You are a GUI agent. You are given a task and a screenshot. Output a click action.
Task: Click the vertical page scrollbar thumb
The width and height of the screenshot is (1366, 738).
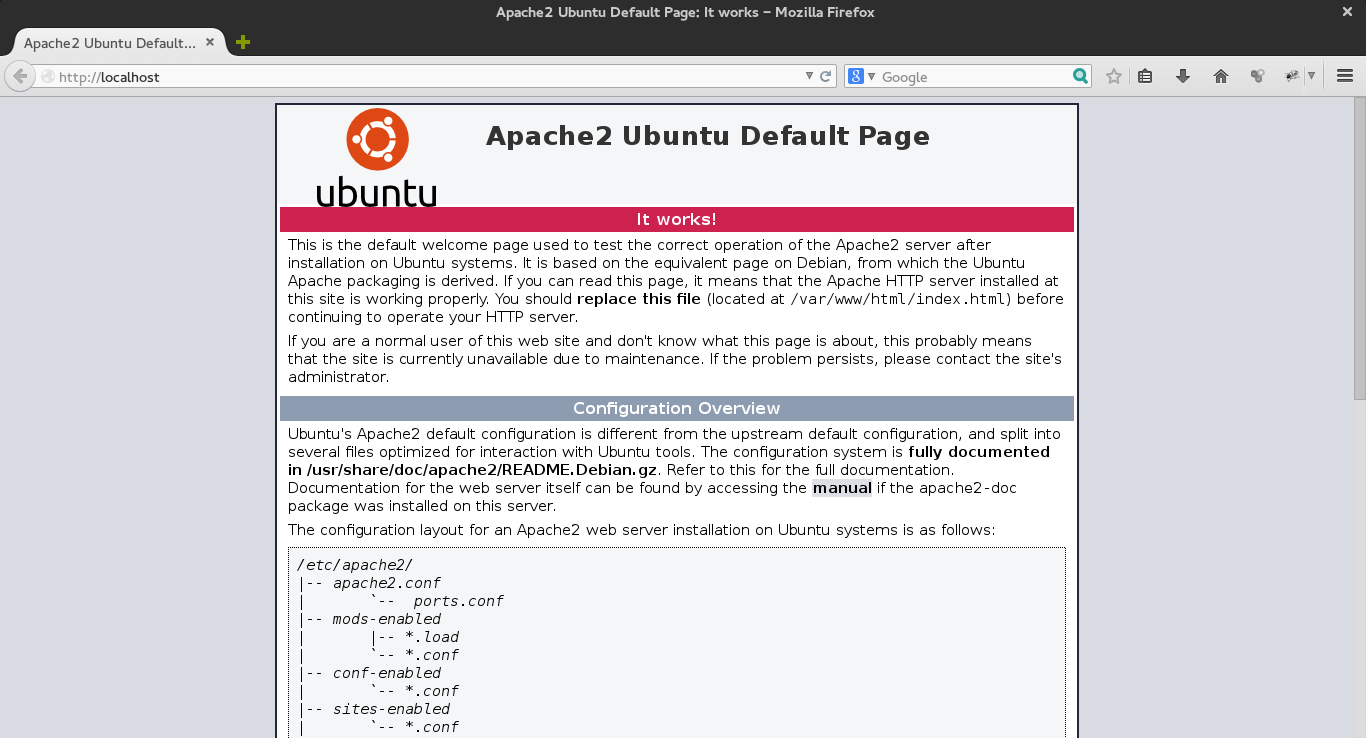pyautogui.click(x=1359, y=250)
